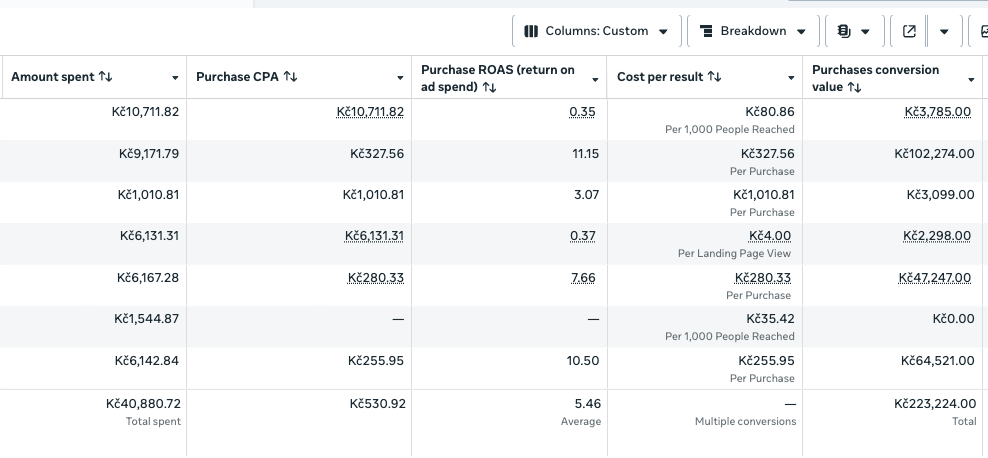Click Purchases conversion value sort arrows

(854, 88)
